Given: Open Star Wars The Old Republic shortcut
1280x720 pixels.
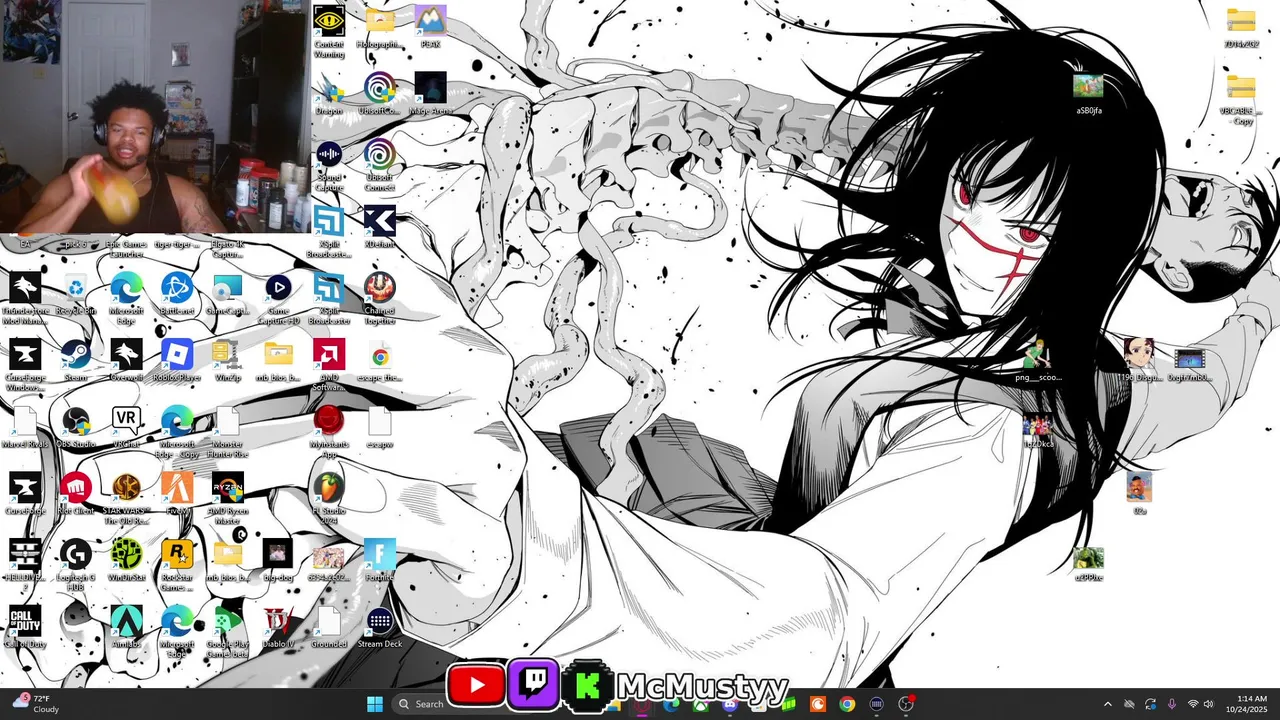Looking at the screenshot, I should coord(126,498).
